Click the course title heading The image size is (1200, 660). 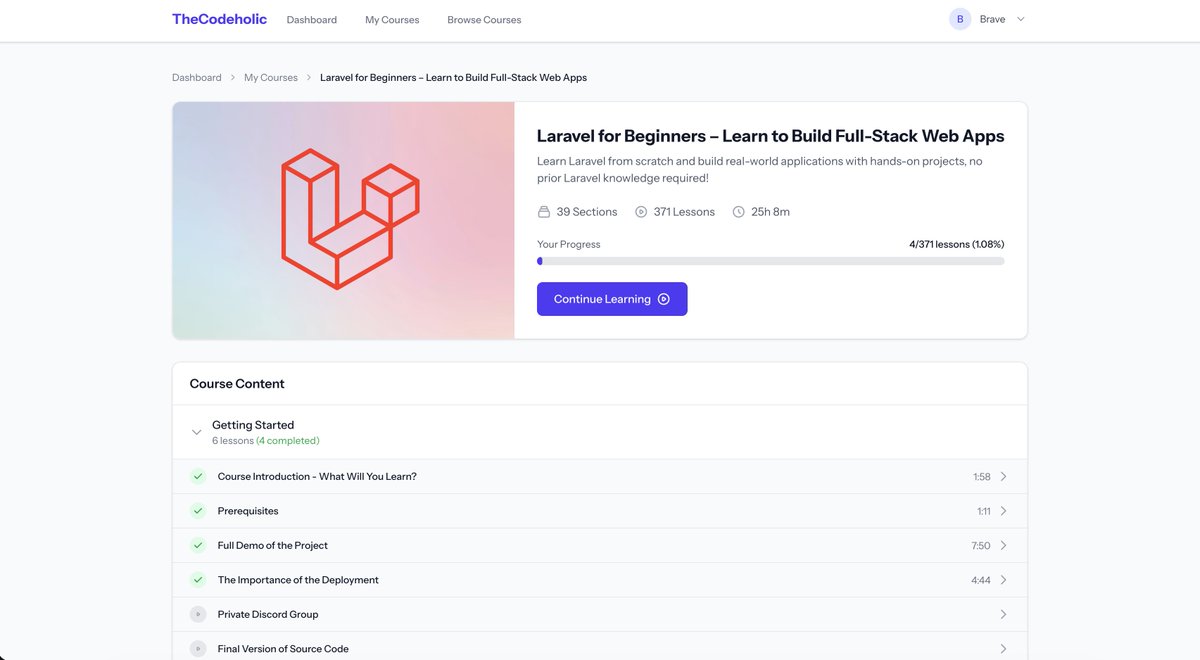770,136
